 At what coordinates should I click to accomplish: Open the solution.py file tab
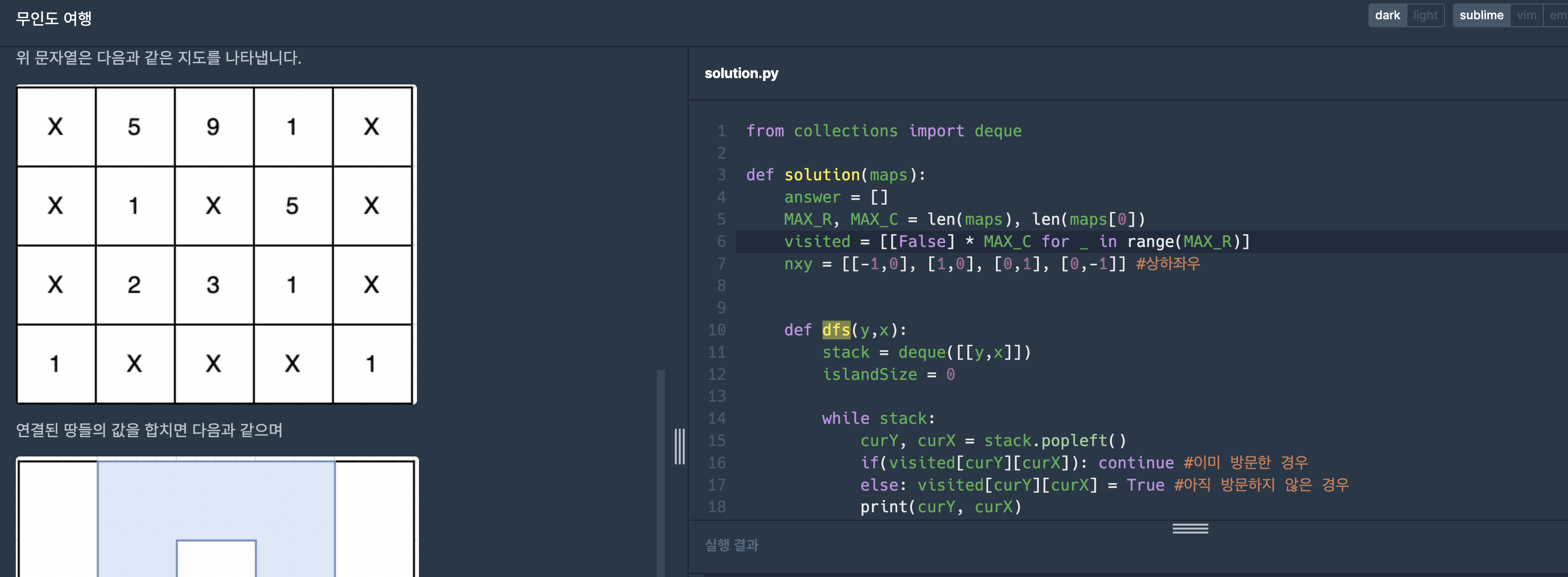[742, 73]
